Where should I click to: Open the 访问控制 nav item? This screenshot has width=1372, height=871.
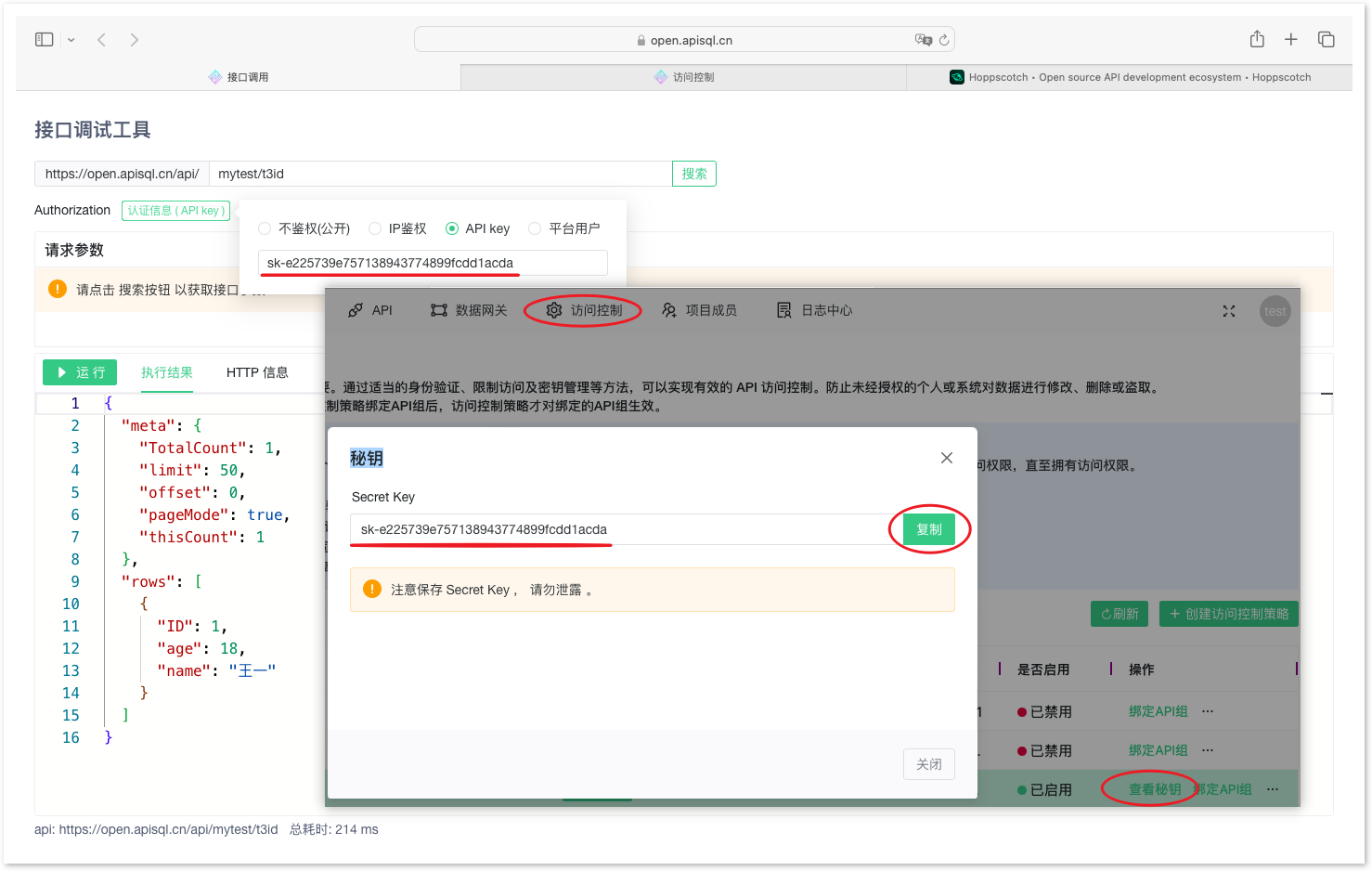pos(584,310)
